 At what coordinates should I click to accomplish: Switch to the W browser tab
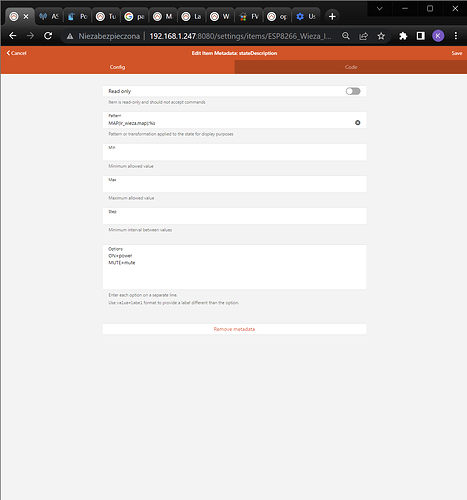[x=221, y=16]
